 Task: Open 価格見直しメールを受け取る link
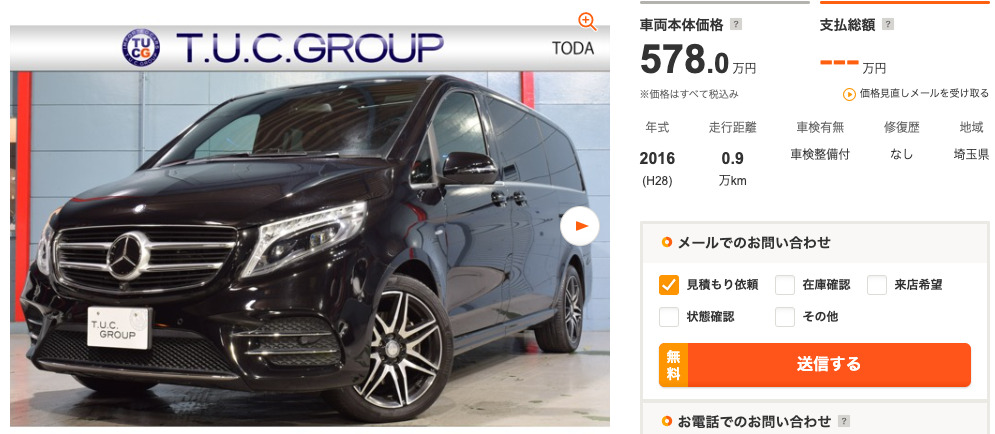pos(924,93)
